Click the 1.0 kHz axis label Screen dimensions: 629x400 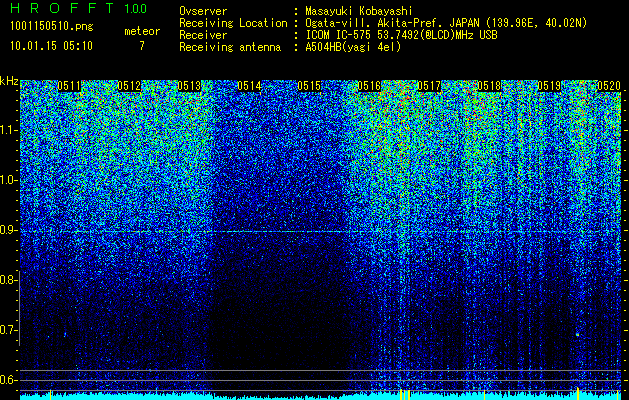coord(8,180)
